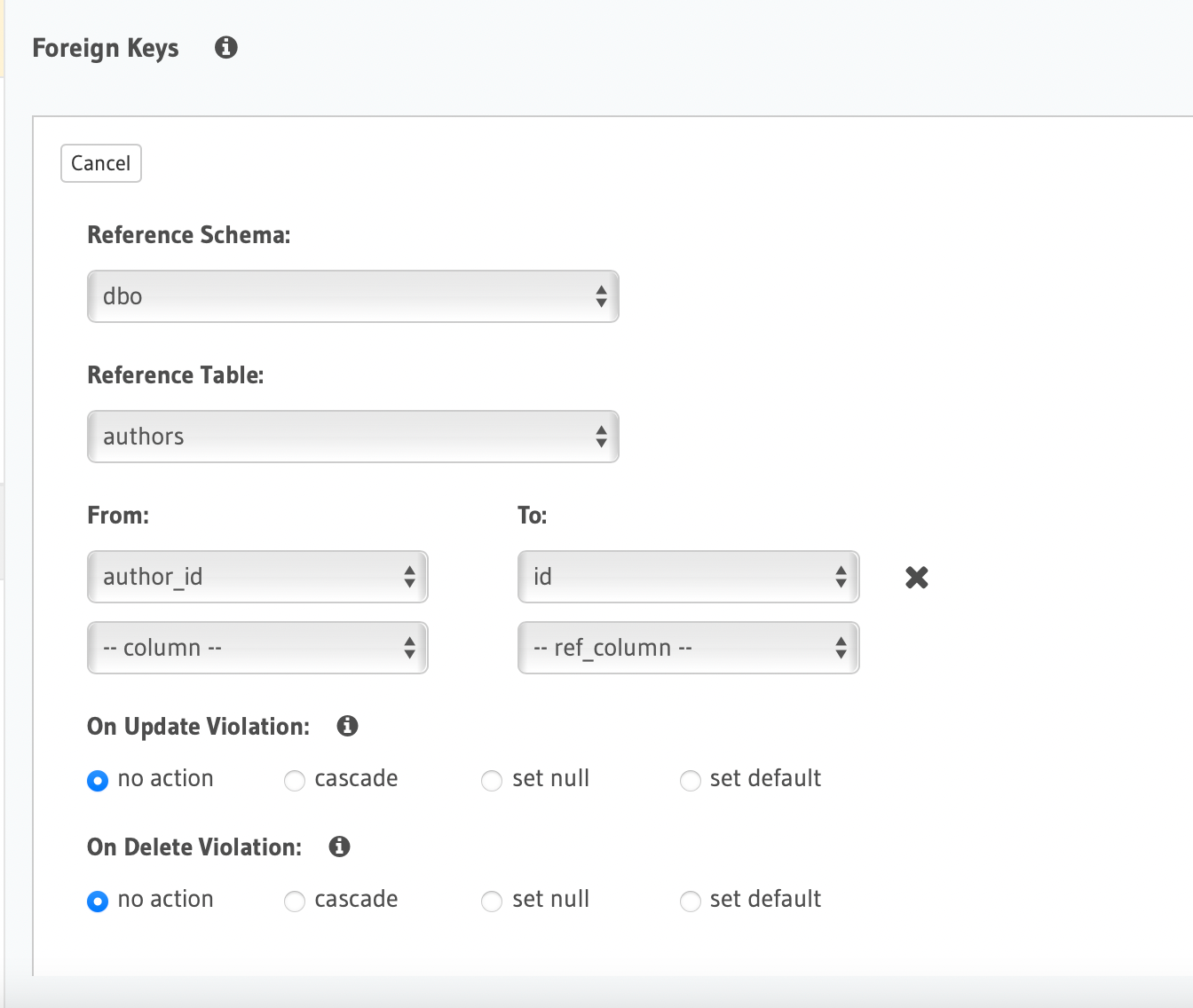Select set null for On Delete Violation
Screen dimensions: 1193x1008
coord(491,902)
